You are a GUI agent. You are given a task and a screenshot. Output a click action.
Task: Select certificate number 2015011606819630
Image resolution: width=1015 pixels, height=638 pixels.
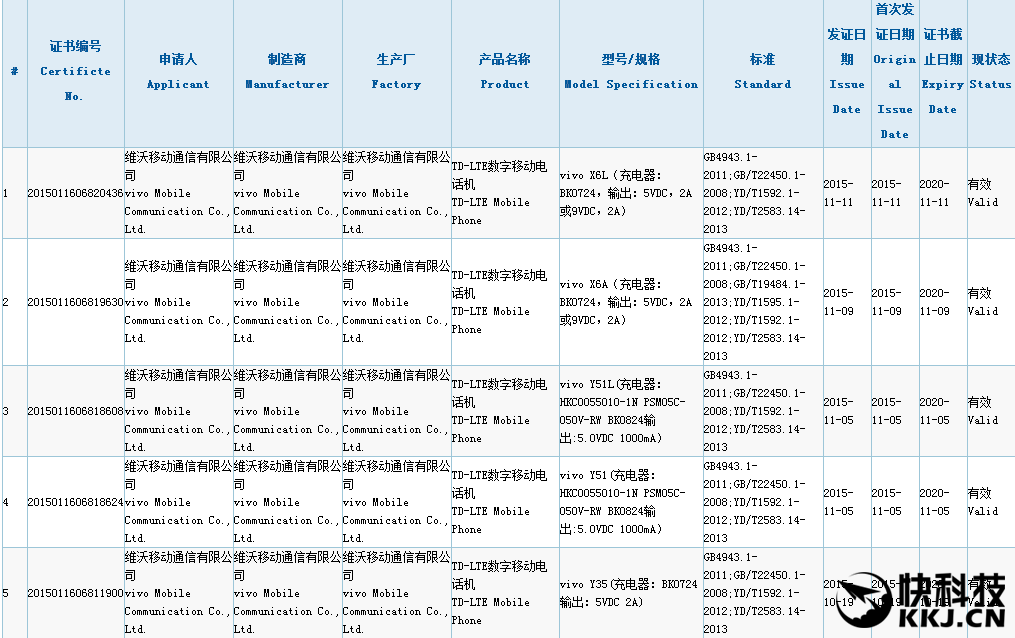[75, 302]
